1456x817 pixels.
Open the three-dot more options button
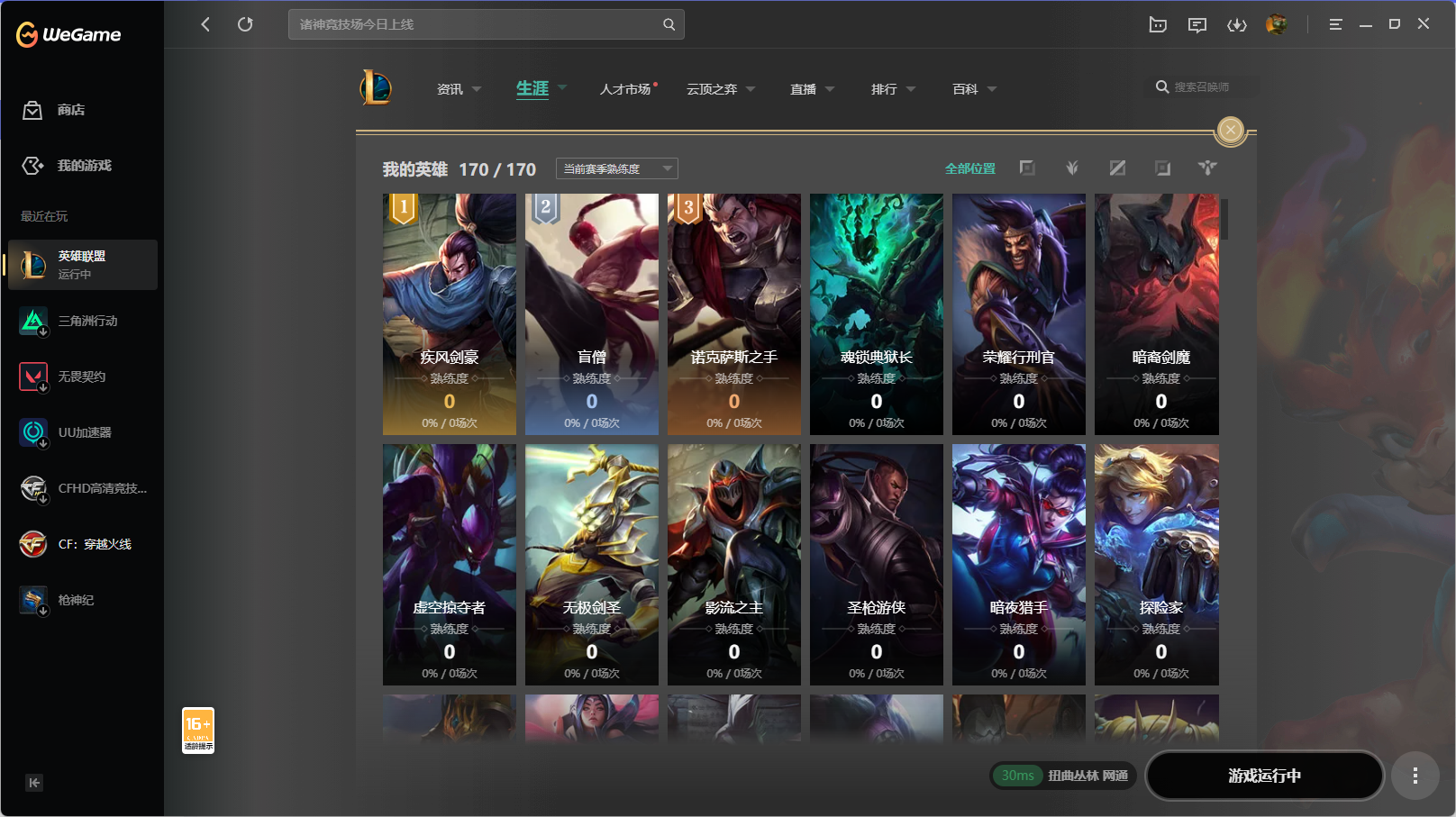[1415, 776]
